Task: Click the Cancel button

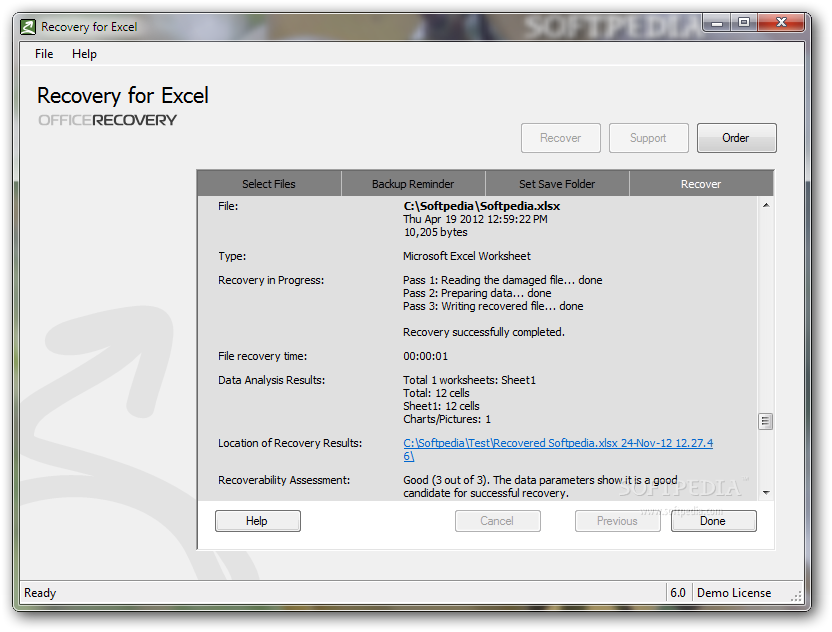Action: [497, 521]
